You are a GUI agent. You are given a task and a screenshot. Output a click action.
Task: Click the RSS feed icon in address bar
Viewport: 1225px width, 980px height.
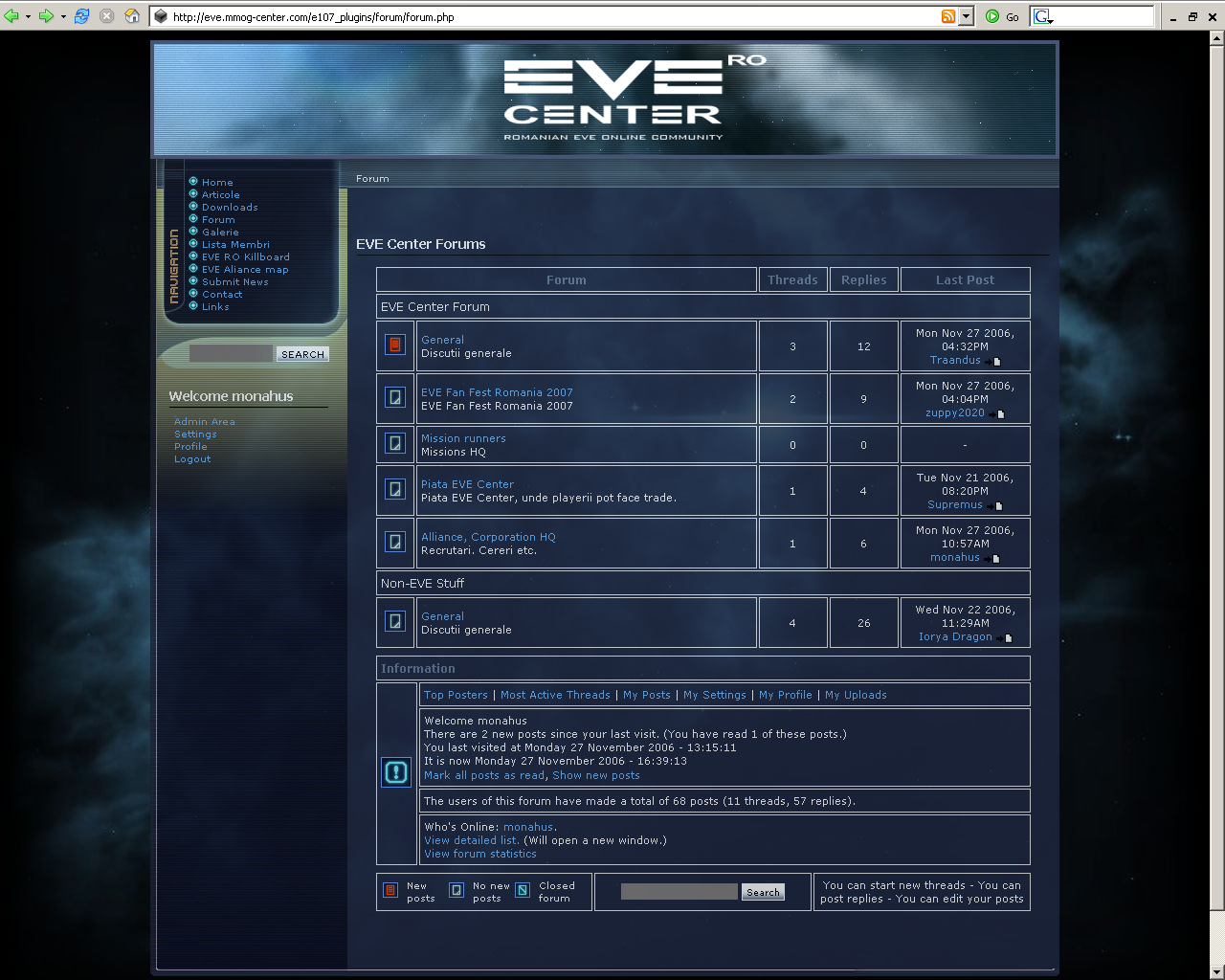coord(948,16)
